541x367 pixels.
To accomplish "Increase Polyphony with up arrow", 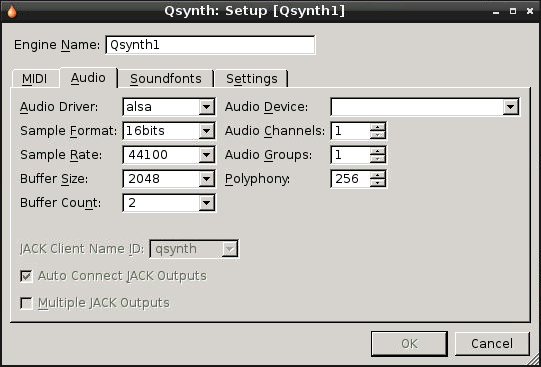I will pyautogui.click(x=377, y=175).
